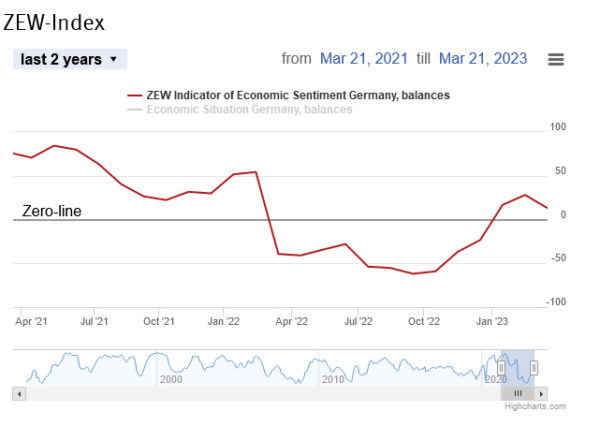The image size is (600, 441).
Task: Click the navigator right range handle
Action: pos(534,368)
